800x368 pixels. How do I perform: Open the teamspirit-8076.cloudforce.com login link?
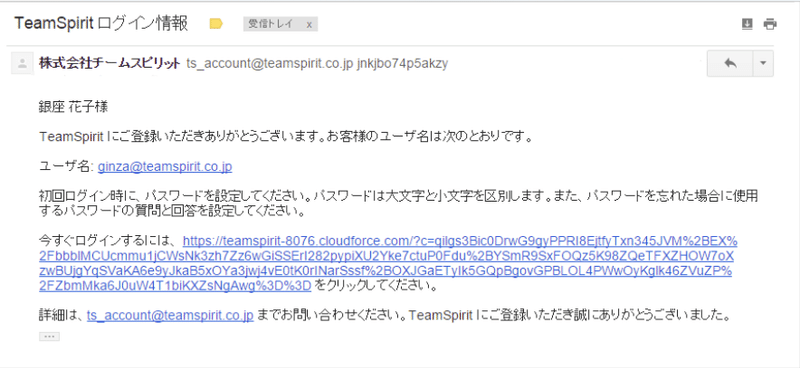click(388, 263)
